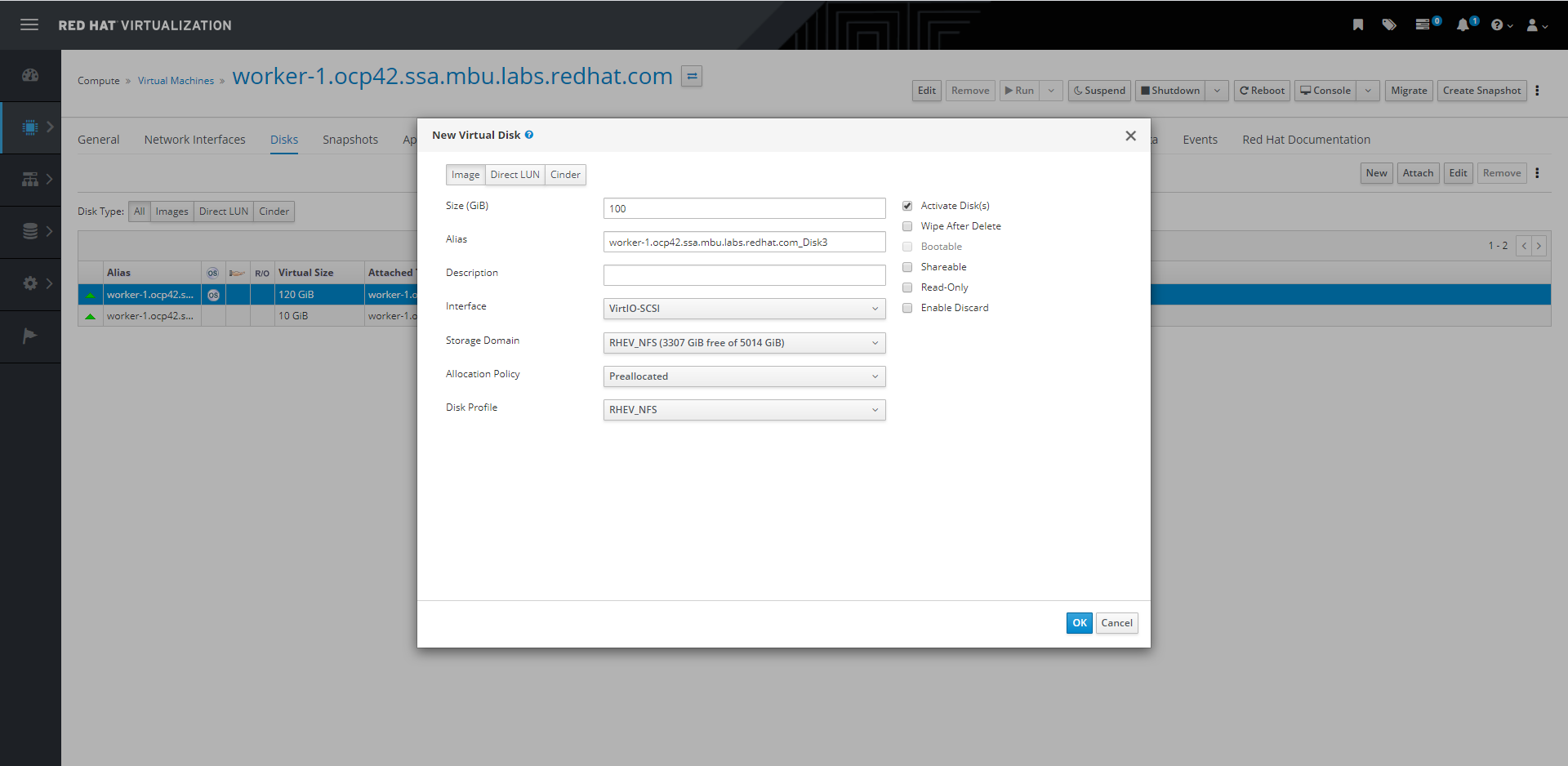1568x766 pixels.
Task: Click the bookmark icon in header
Action: tap(1357, 25)
